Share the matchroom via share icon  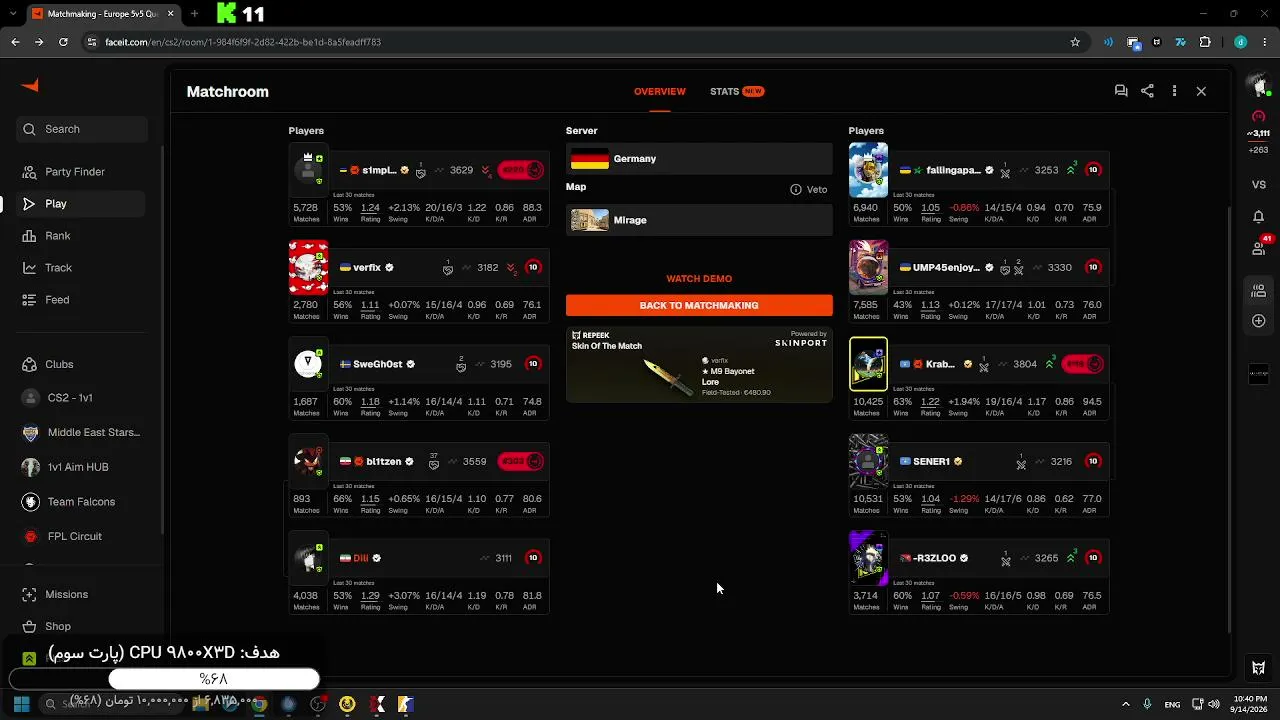click(1147, 91)
